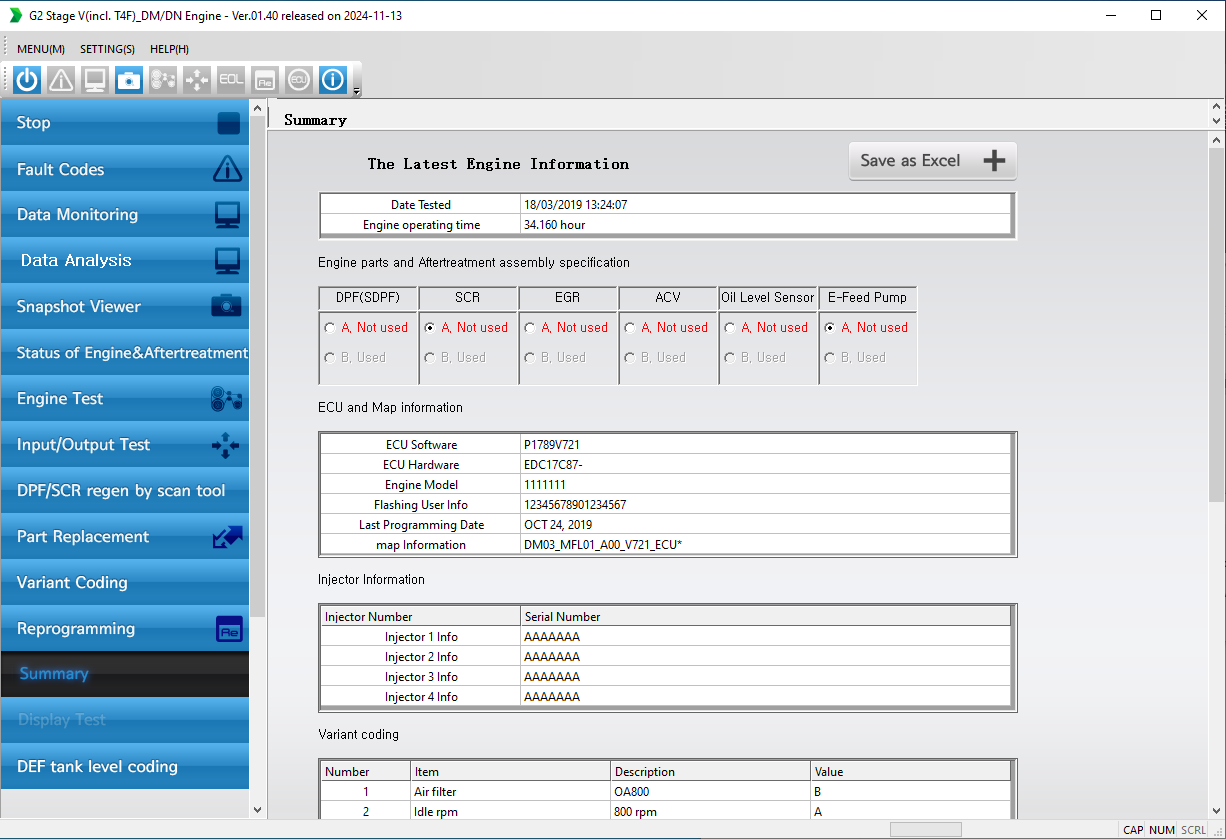
Task: Open Engine Test sidebar item
Action: click(124, 399)
